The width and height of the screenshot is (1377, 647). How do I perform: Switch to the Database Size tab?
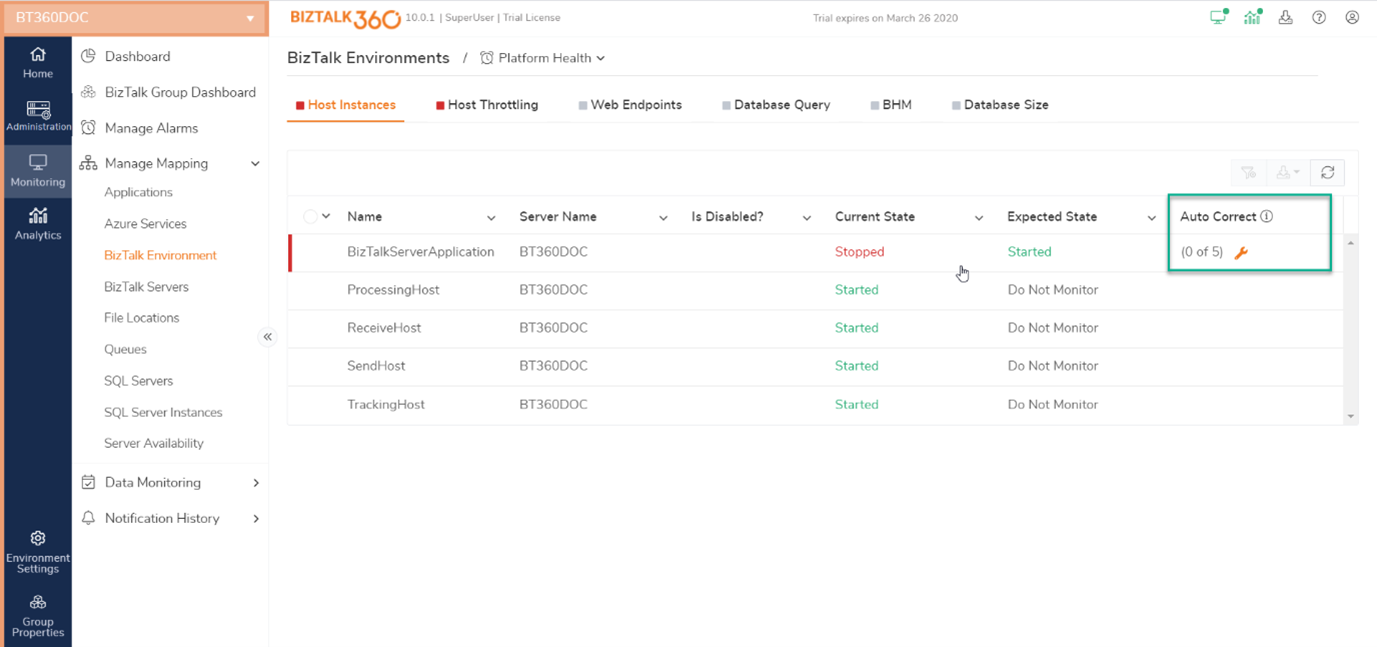[x=1000, y=105]
